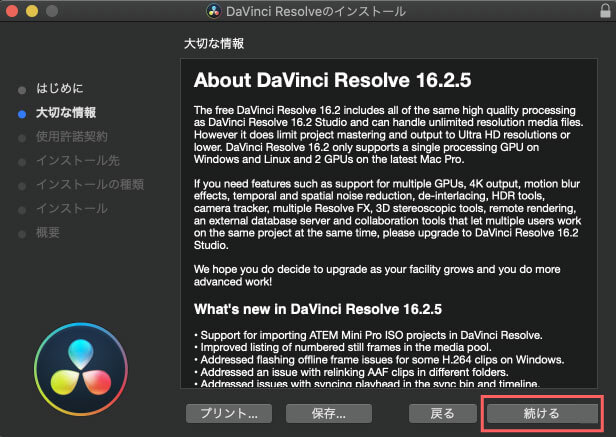Click the line about relinking AAF clips

[351, 372]
